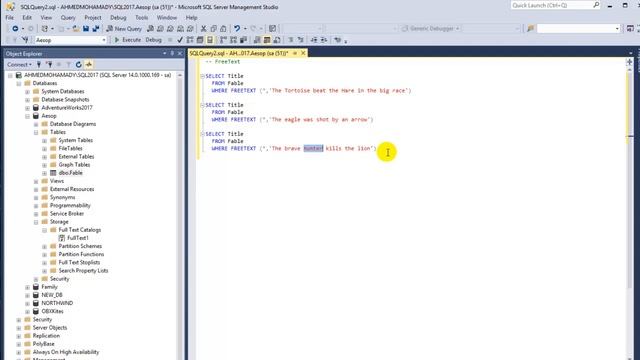Expand the dbo.Fable table node
640x360 pixels.
point(44,173)
